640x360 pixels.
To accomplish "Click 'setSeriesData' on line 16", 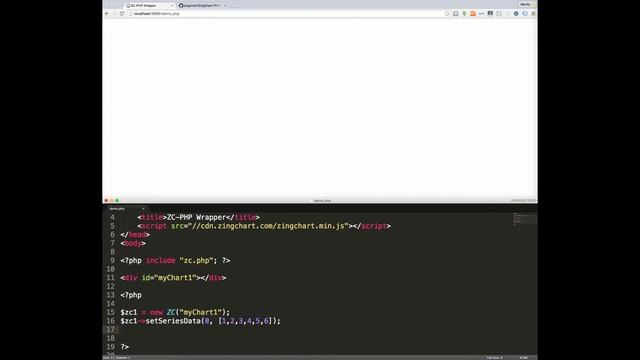I will (173, 321).
